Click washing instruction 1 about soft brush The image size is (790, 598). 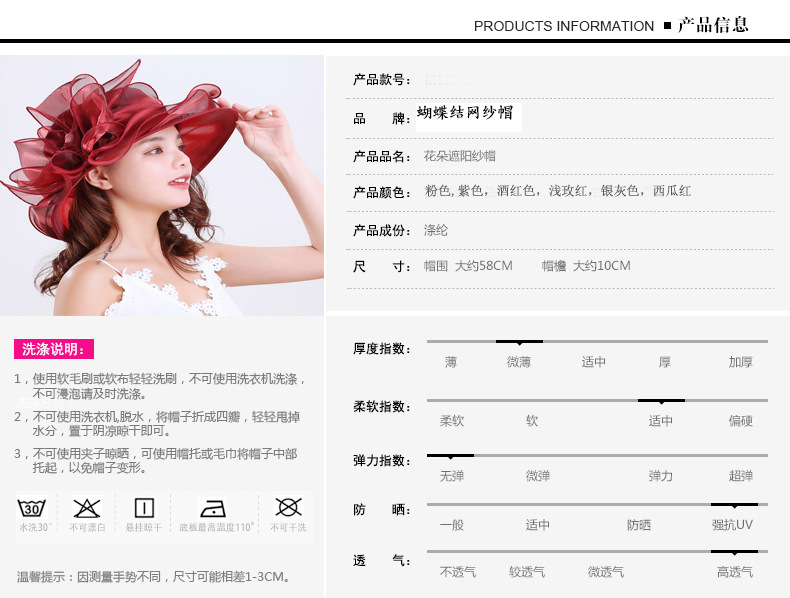(160, 386)
